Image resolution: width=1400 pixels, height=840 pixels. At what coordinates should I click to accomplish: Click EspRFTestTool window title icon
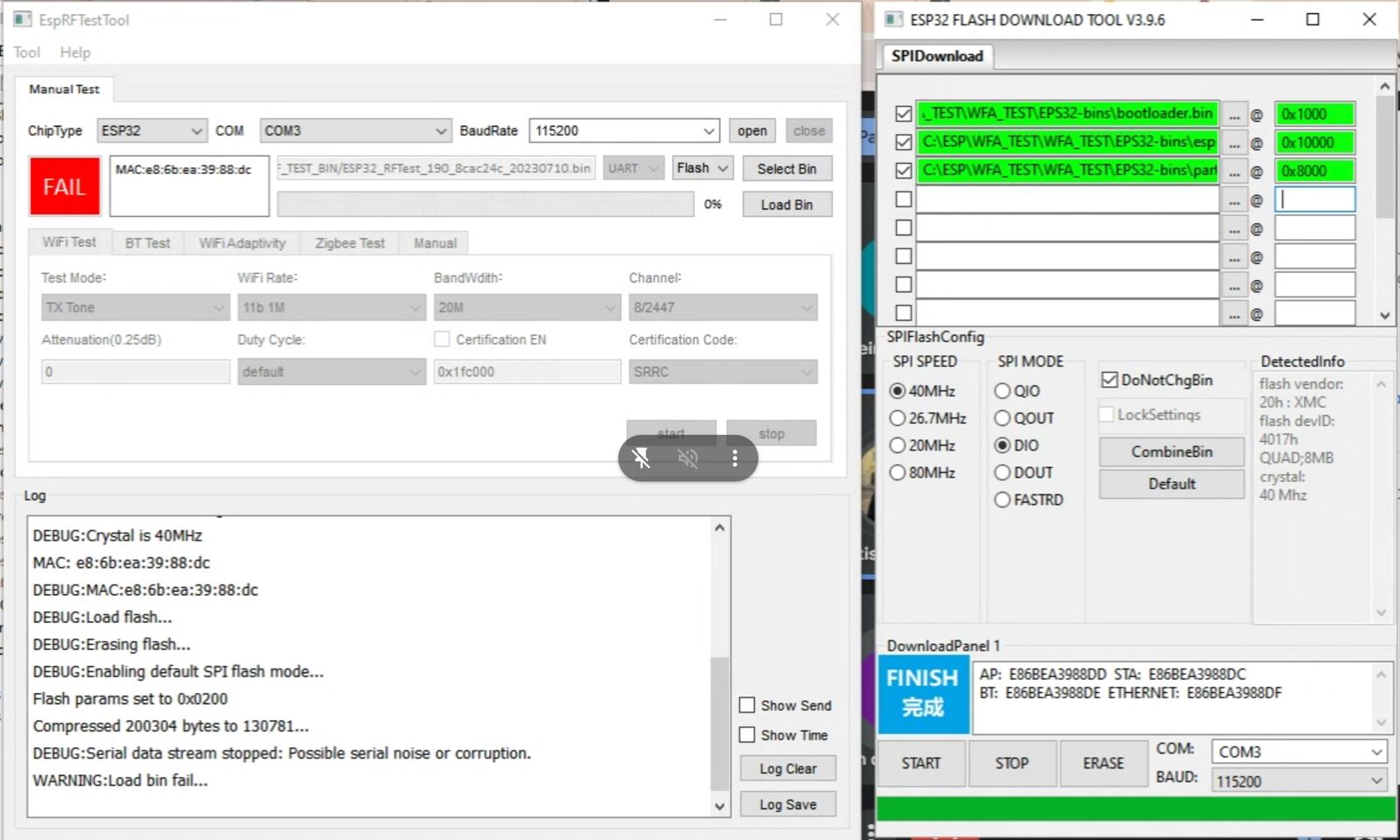tap(23, 19)
